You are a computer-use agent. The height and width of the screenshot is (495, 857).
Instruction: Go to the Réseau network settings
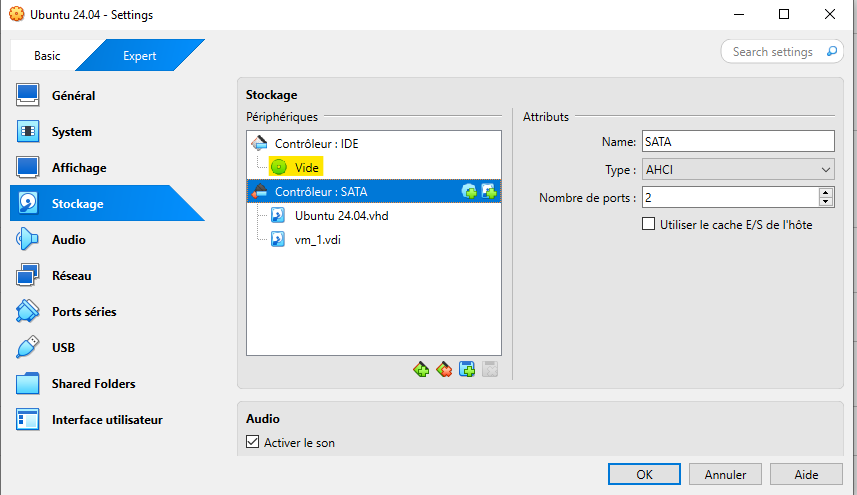point(71,276)
